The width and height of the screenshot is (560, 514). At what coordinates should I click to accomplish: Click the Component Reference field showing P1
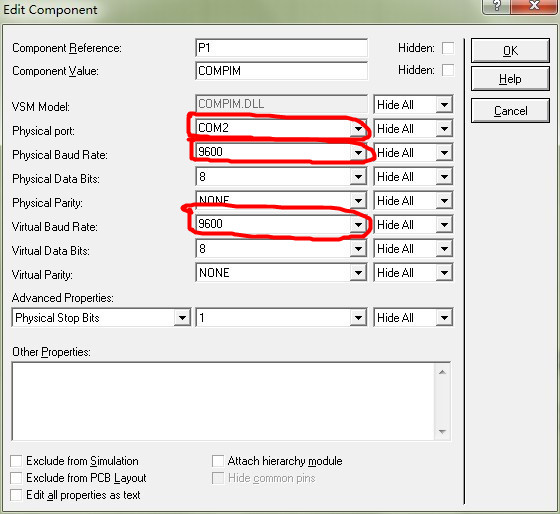(x=281, y=48)
